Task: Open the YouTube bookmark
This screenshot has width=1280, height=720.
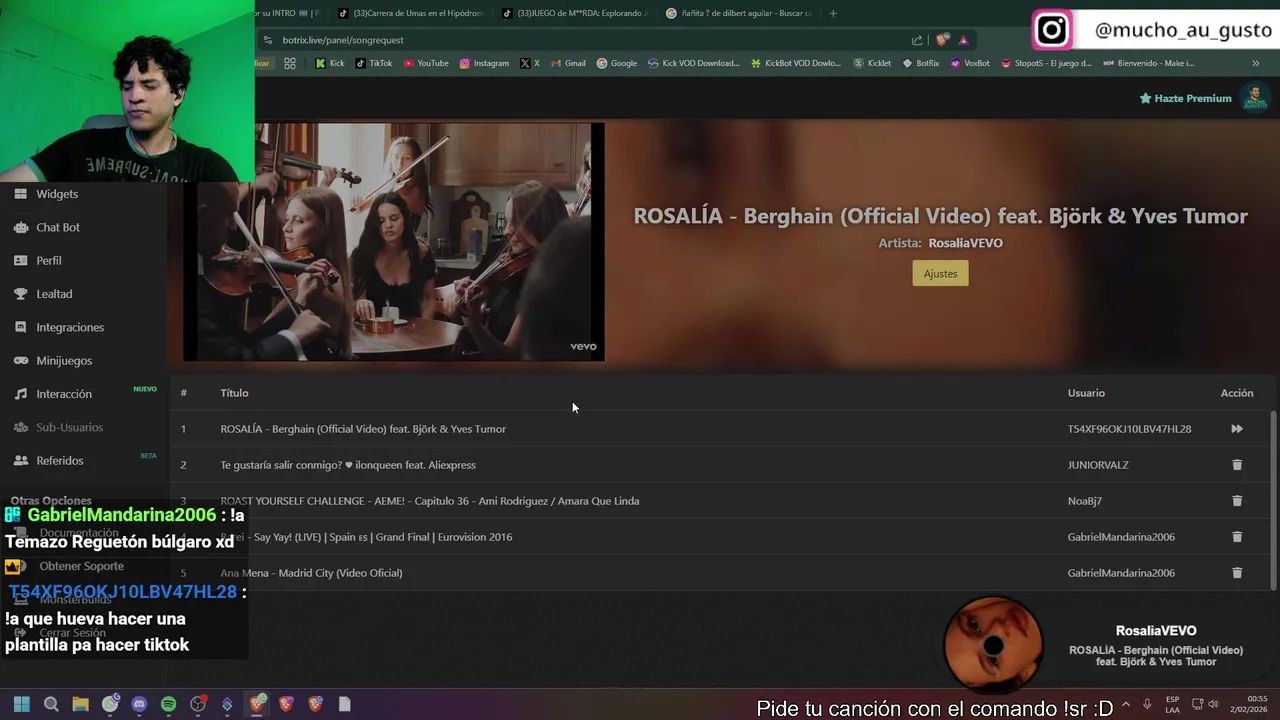Action: 426,63
